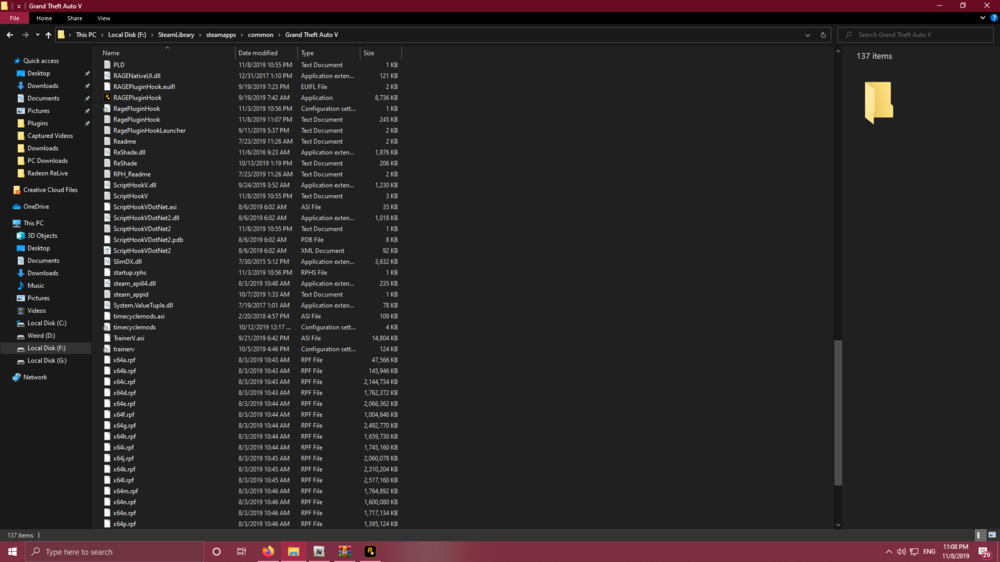
Task: Select the RAGEPluginHook application file icon
Action: tap(107, 98)
